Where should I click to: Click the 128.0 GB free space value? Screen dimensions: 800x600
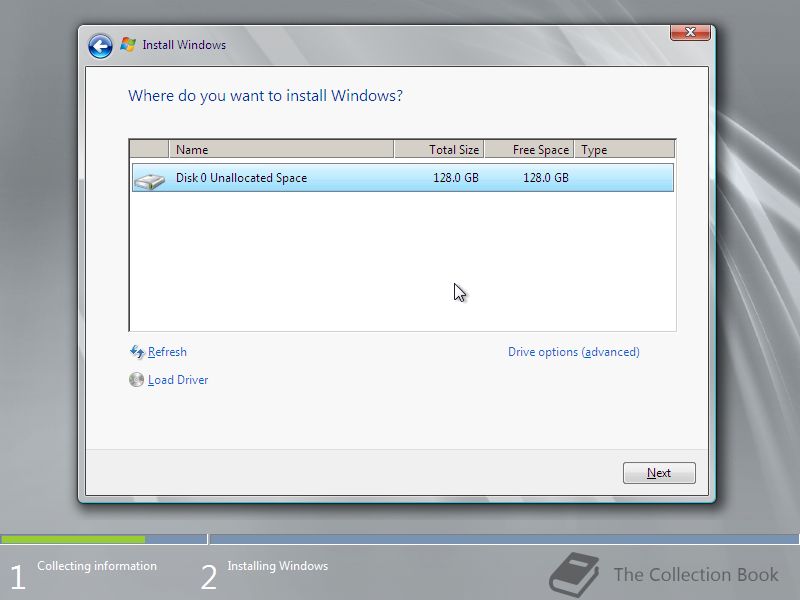pos(545,178)
